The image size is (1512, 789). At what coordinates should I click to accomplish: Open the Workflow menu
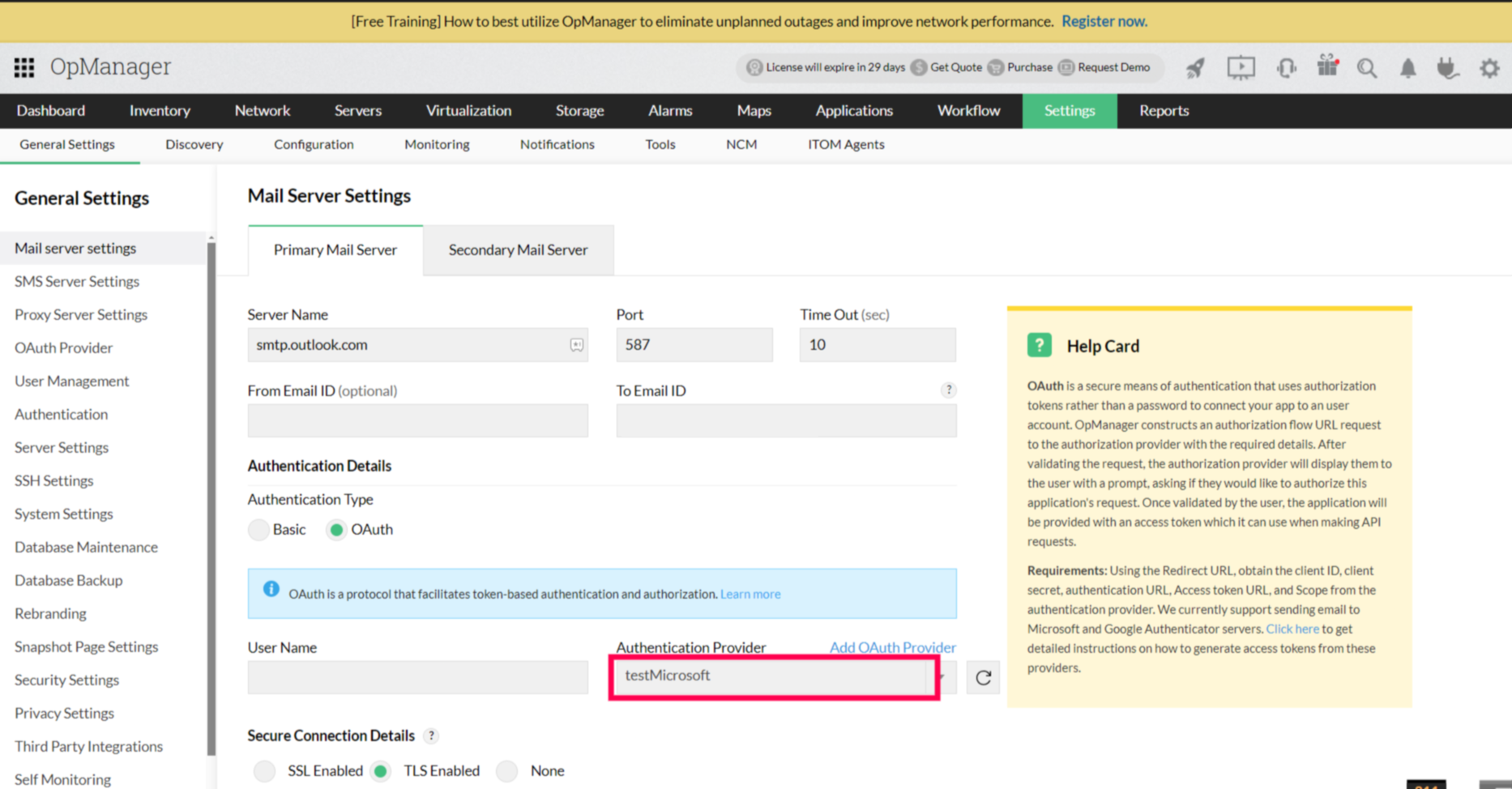[x=968, y=111]
